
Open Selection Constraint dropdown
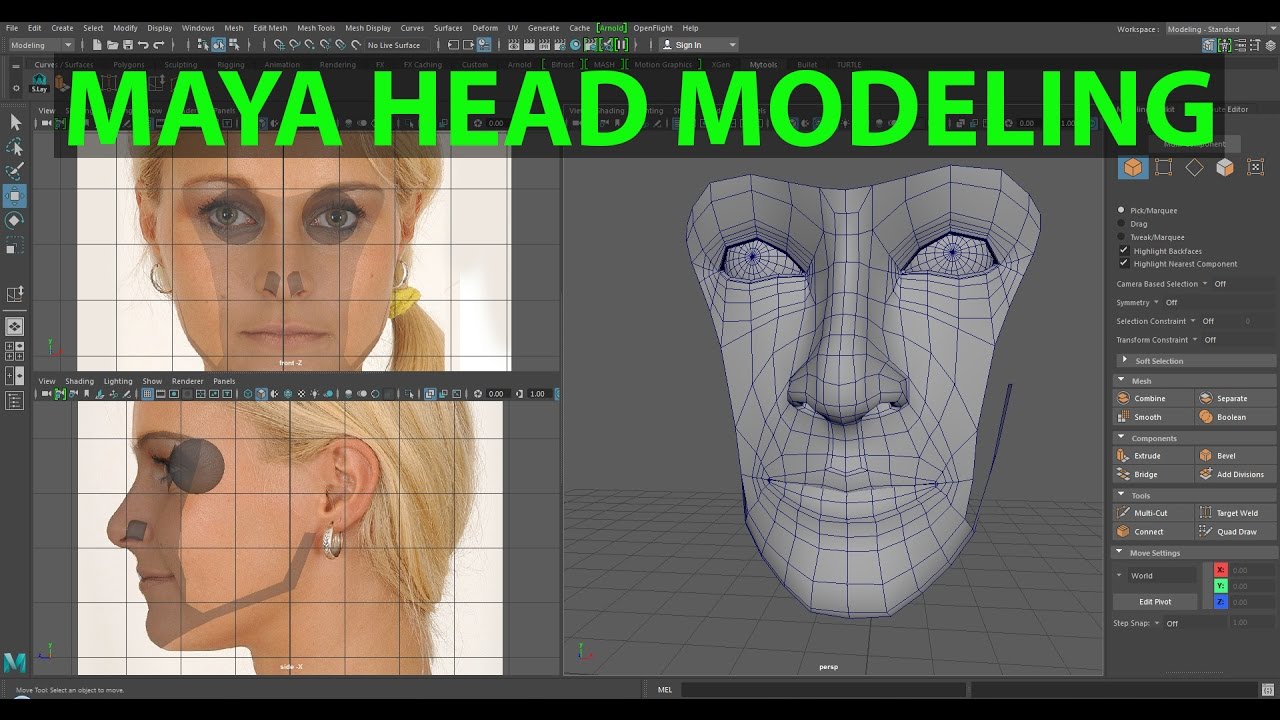tap(1193, 321)
